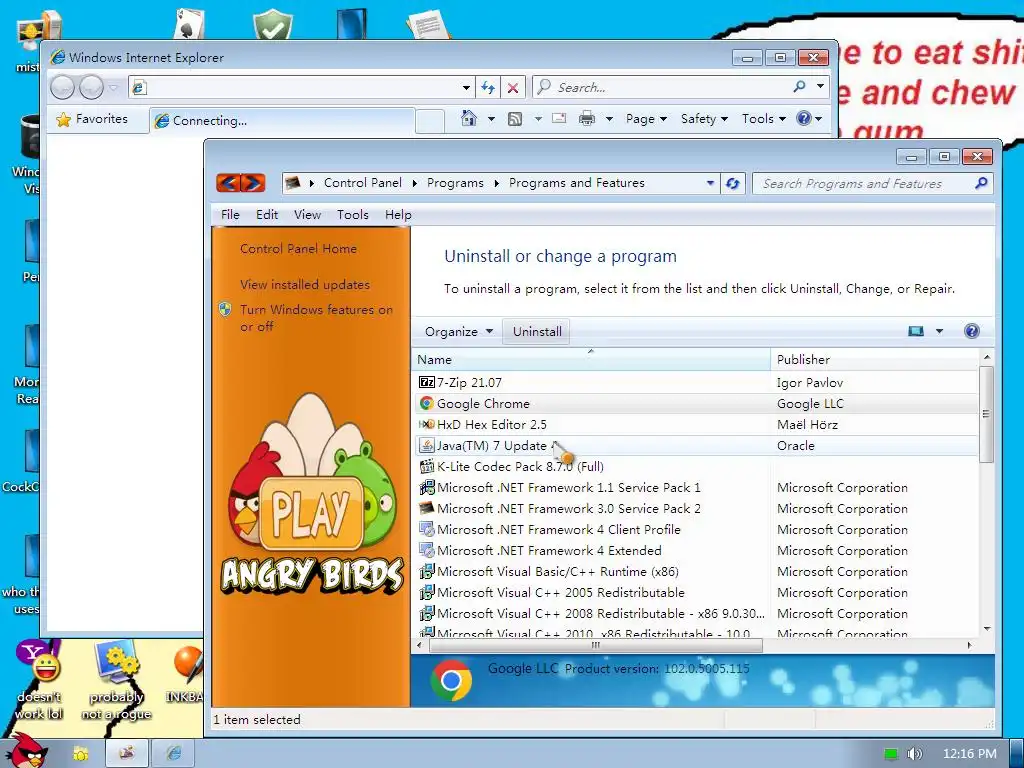Viewport: 1024px width, 768px height.
Task: Expand the Page menu in Internet Explorer
Action: (646, 119)
